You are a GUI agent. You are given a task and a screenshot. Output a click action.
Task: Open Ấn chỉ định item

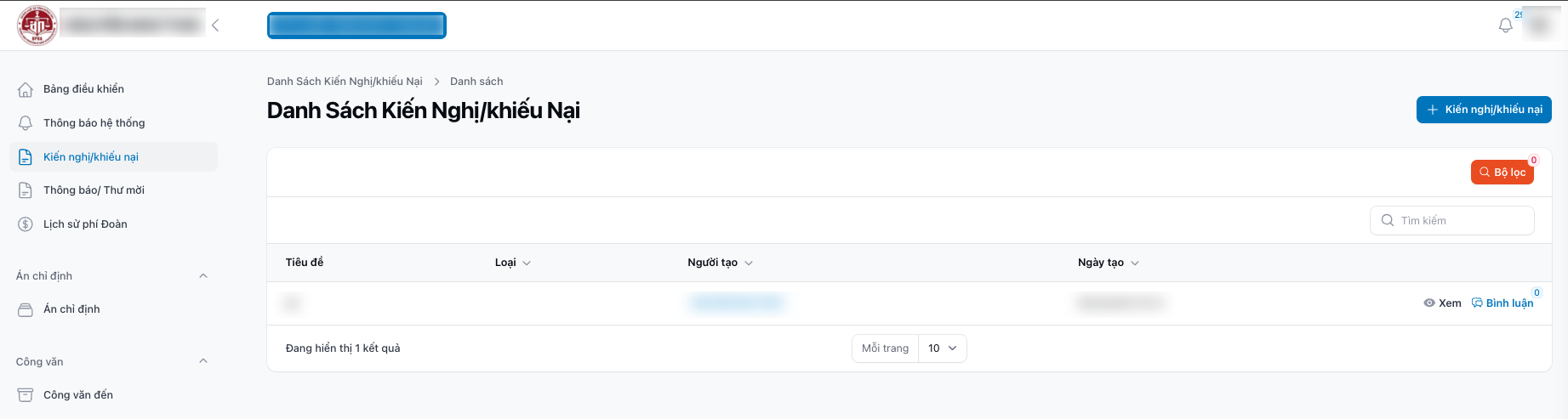click(x=71, y=309)
